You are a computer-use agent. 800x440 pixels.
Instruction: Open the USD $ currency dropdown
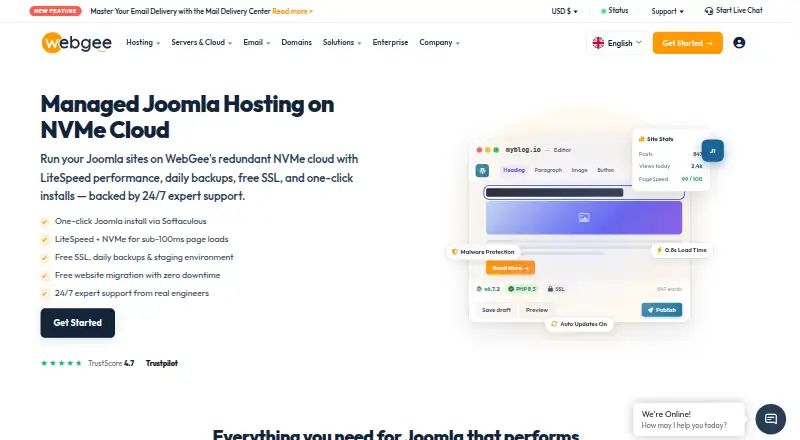click(564, 11)
